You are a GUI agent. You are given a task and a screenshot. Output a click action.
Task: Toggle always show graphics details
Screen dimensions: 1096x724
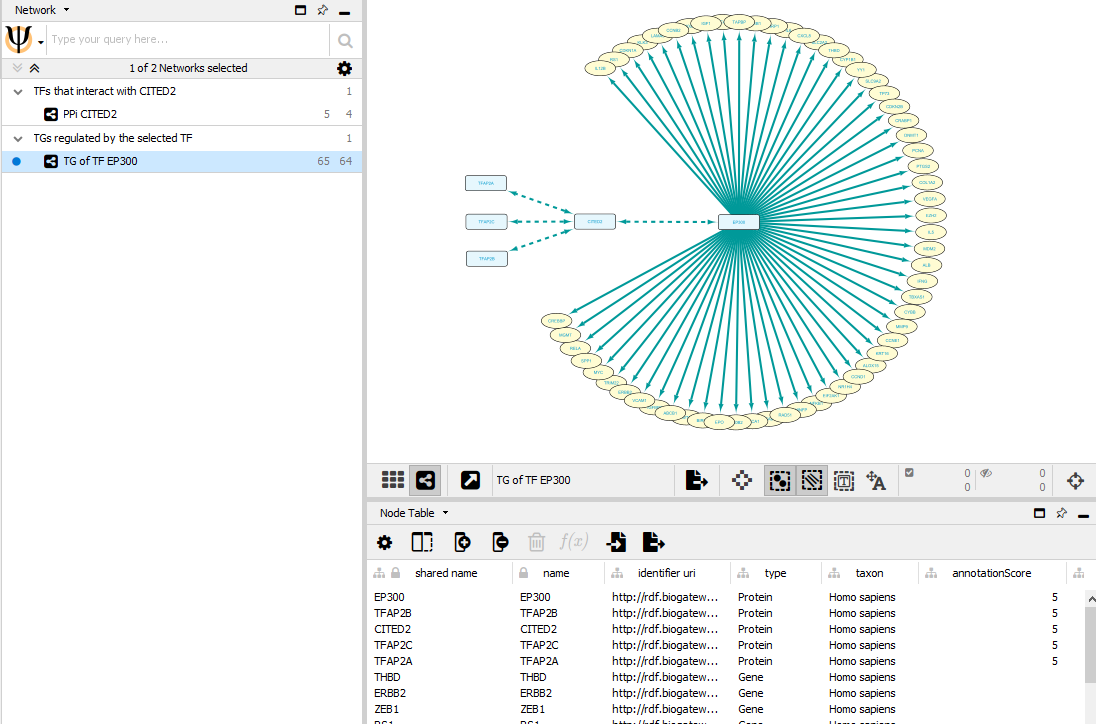click(x=742, y=480)
